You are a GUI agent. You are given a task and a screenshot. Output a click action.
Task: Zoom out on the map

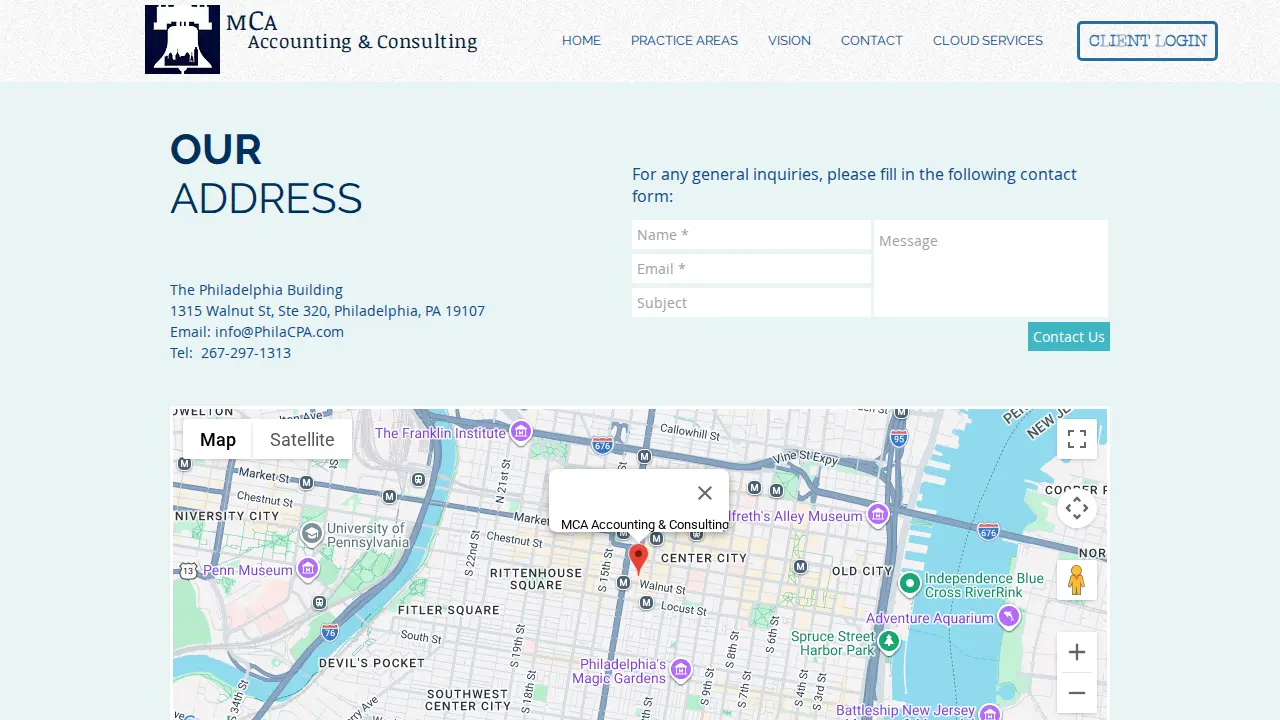(x=1077, y=693)
